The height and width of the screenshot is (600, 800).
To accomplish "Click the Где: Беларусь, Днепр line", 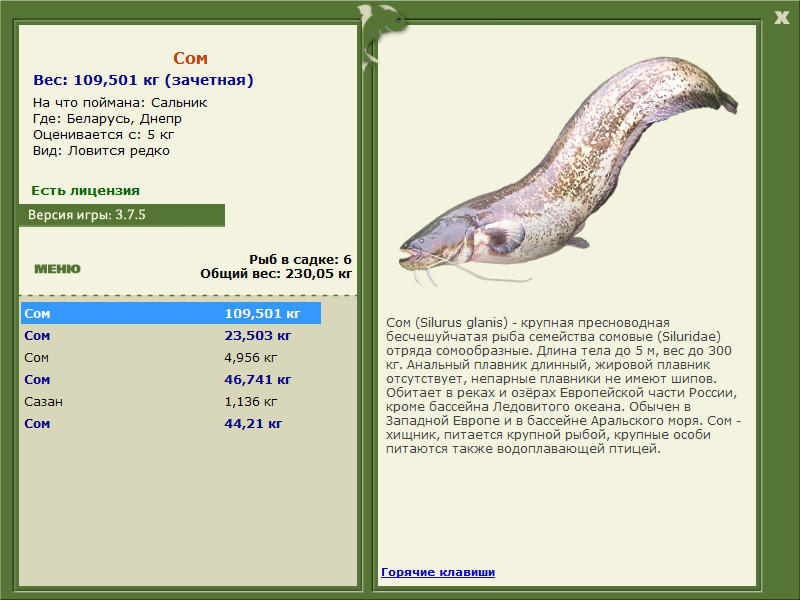I will (107, 119).
